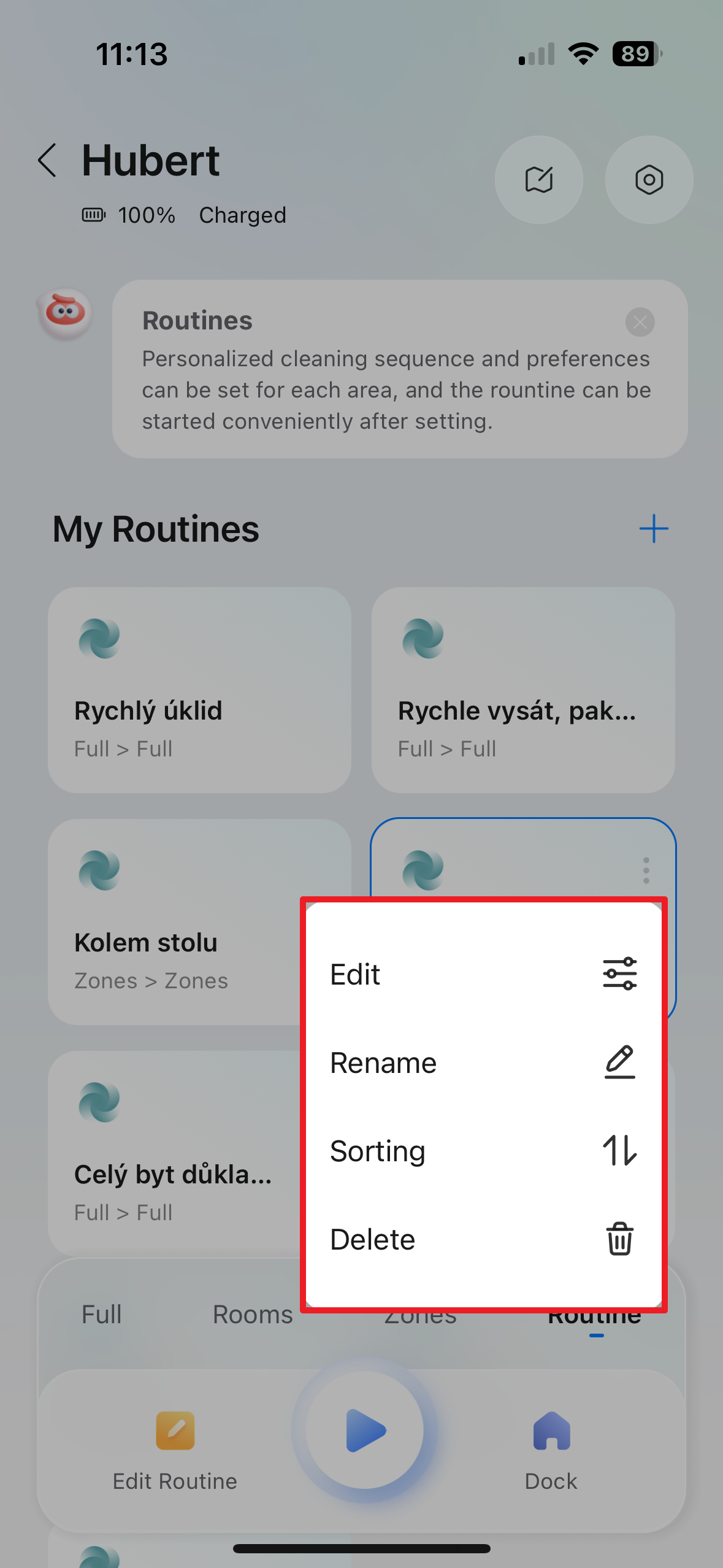Tap the sorting arrows icon

click(x=620, y=1150)
